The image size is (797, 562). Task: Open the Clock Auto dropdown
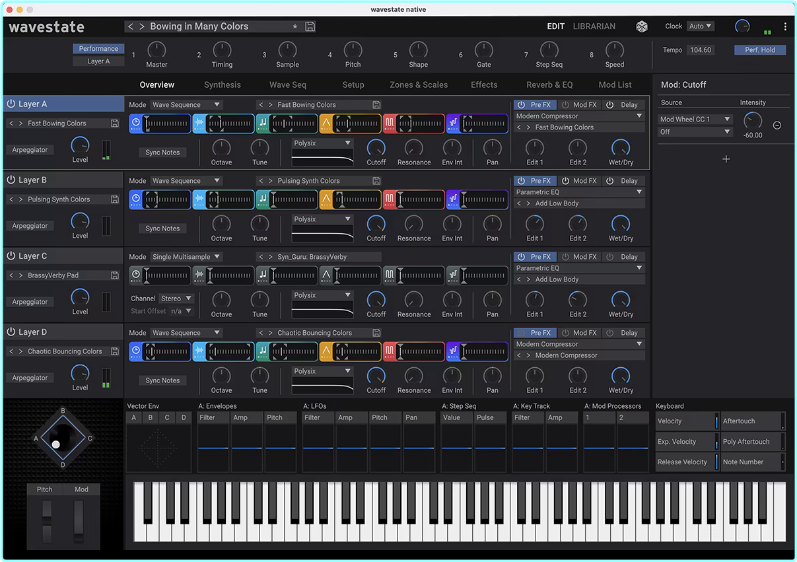(701, 26)
